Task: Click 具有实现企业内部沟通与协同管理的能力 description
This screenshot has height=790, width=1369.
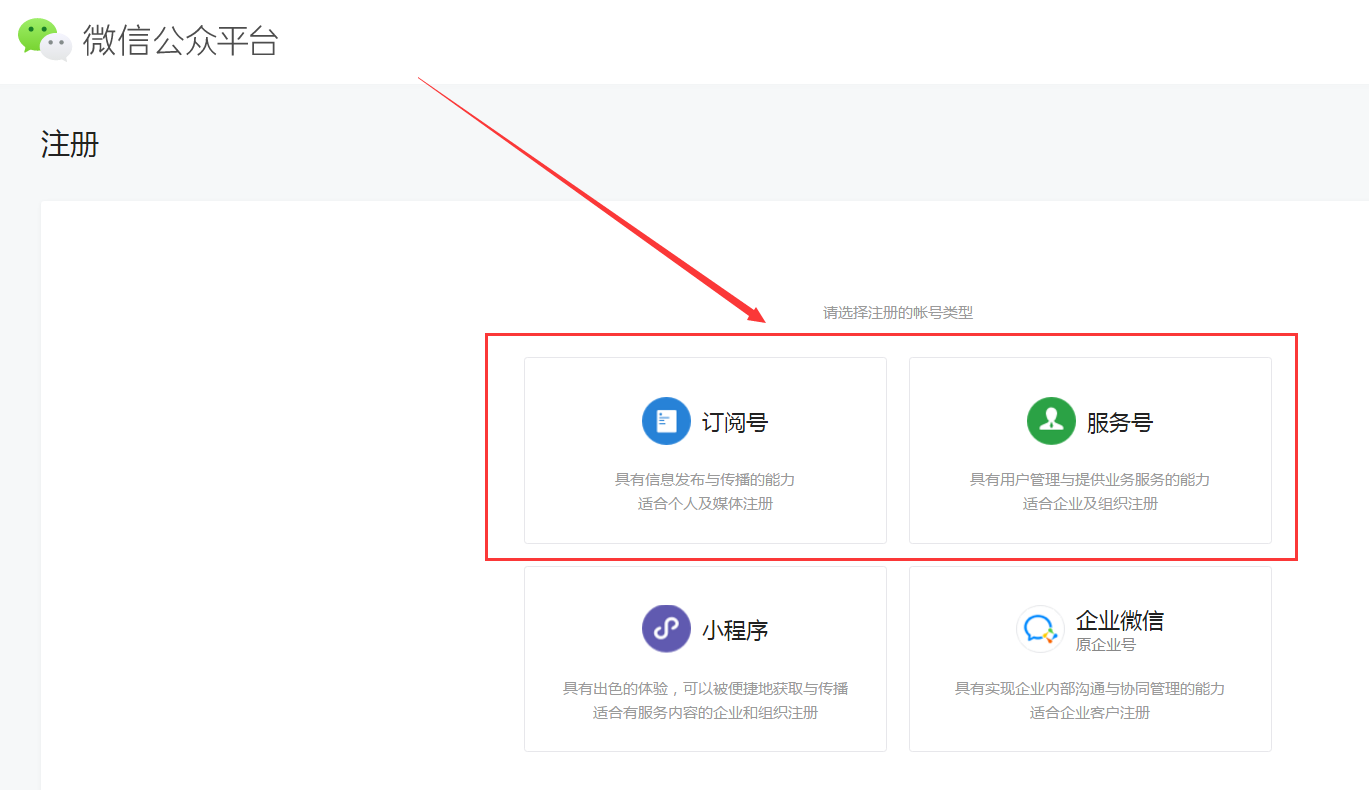Action: point(1090,689)
